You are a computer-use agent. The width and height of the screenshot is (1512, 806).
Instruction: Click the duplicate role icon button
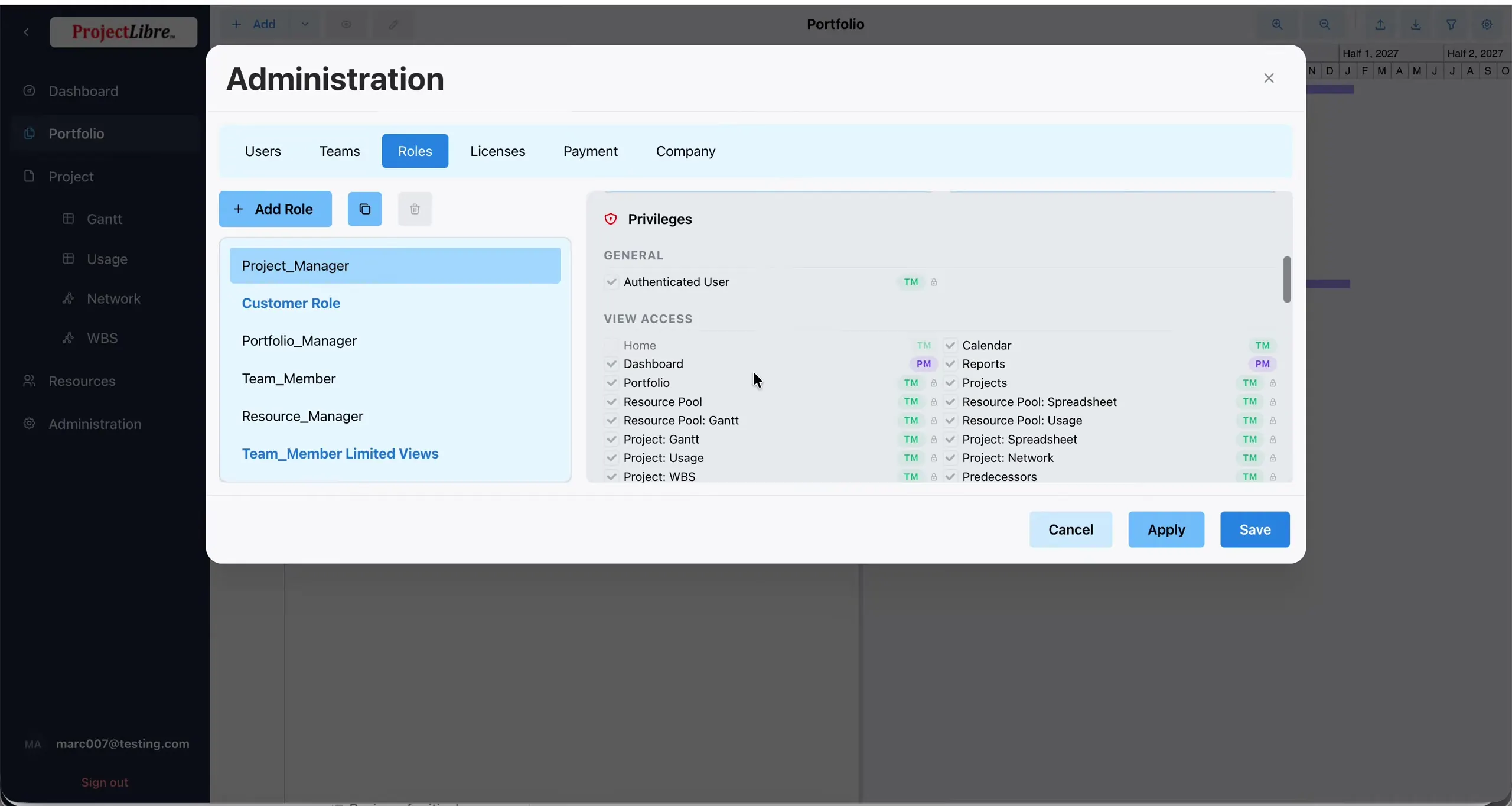(x=364, y=209)
